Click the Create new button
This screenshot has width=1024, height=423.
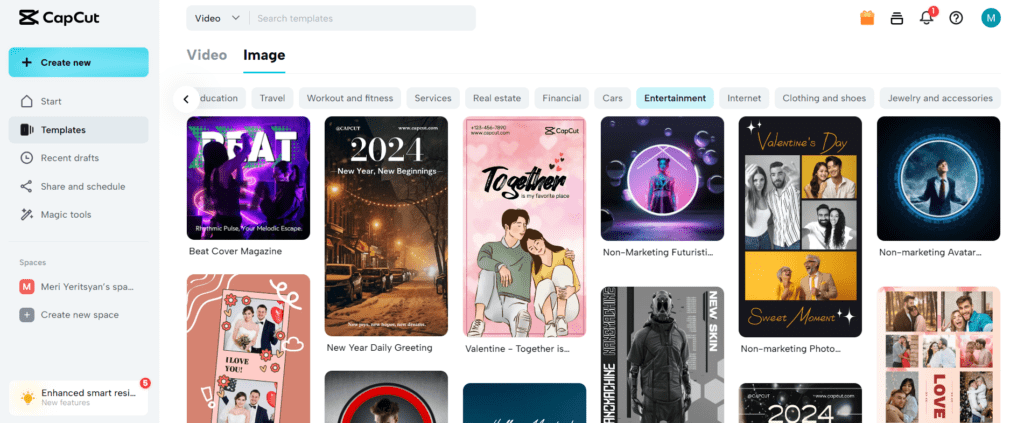click(78, 63)
